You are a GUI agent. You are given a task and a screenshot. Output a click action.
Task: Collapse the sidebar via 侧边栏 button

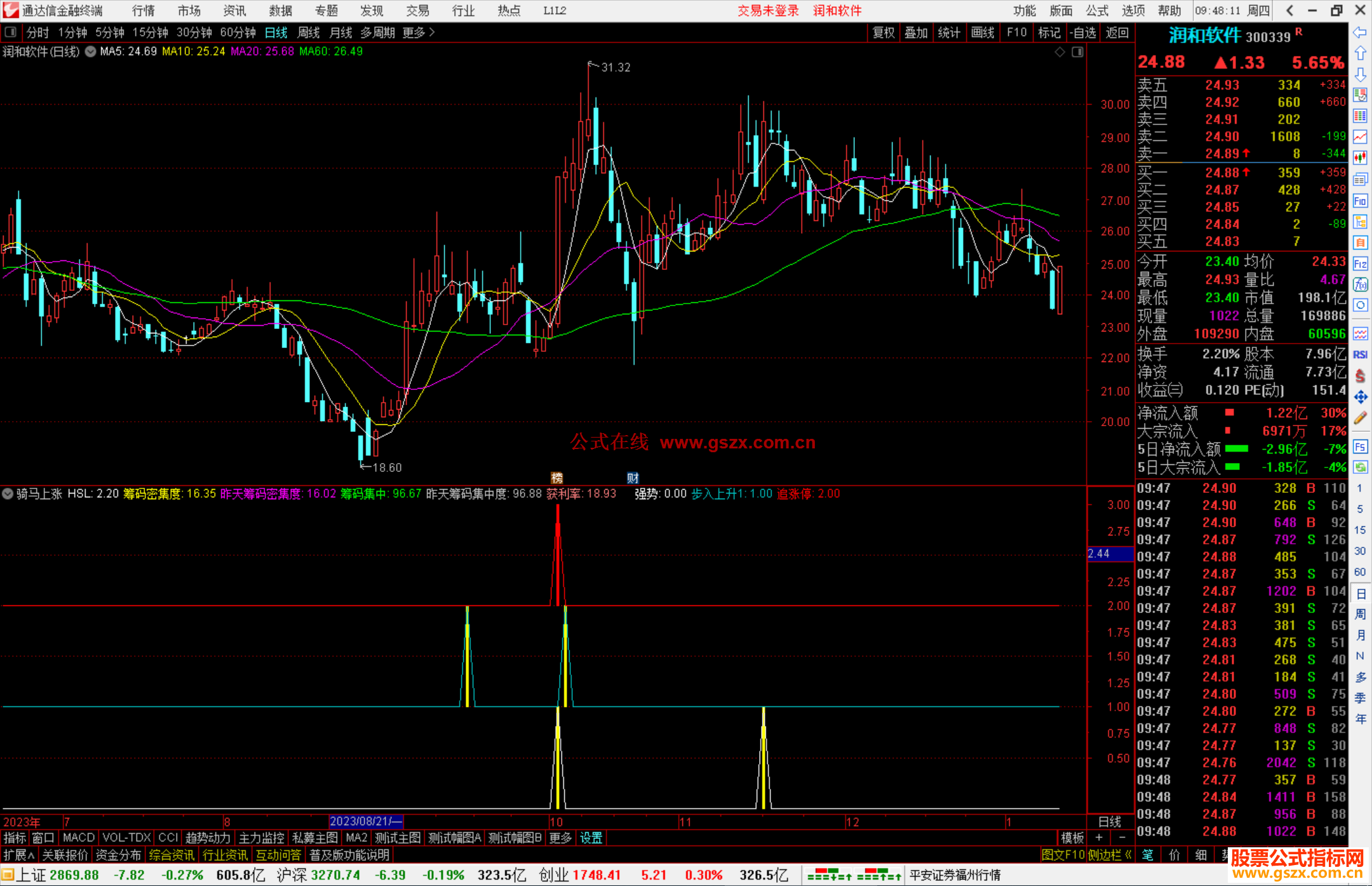[1109, 855]
